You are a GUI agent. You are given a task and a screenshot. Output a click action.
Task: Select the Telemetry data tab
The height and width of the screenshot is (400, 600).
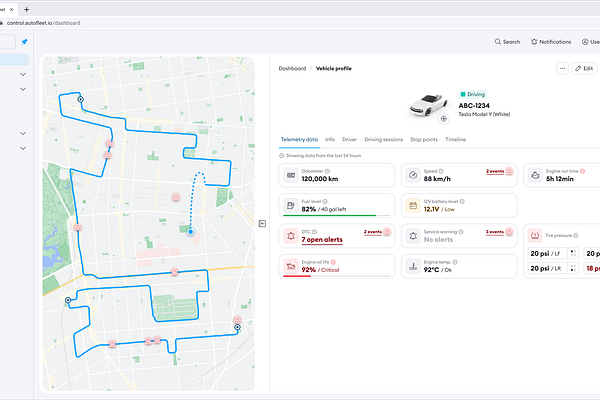coord(299,139)
